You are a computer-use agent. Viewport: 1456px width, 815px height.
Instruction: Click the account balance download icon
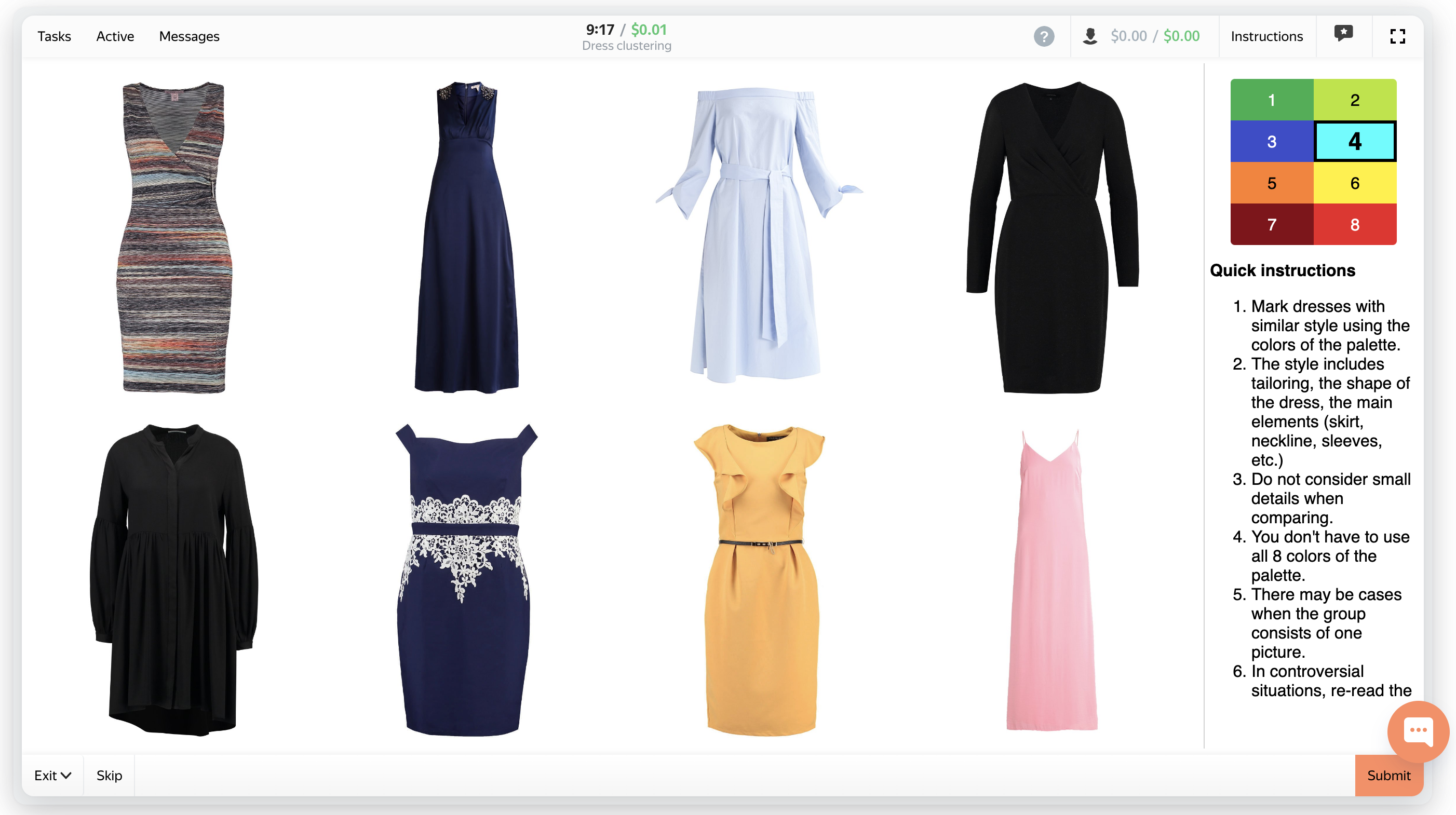pos(1090,37)
